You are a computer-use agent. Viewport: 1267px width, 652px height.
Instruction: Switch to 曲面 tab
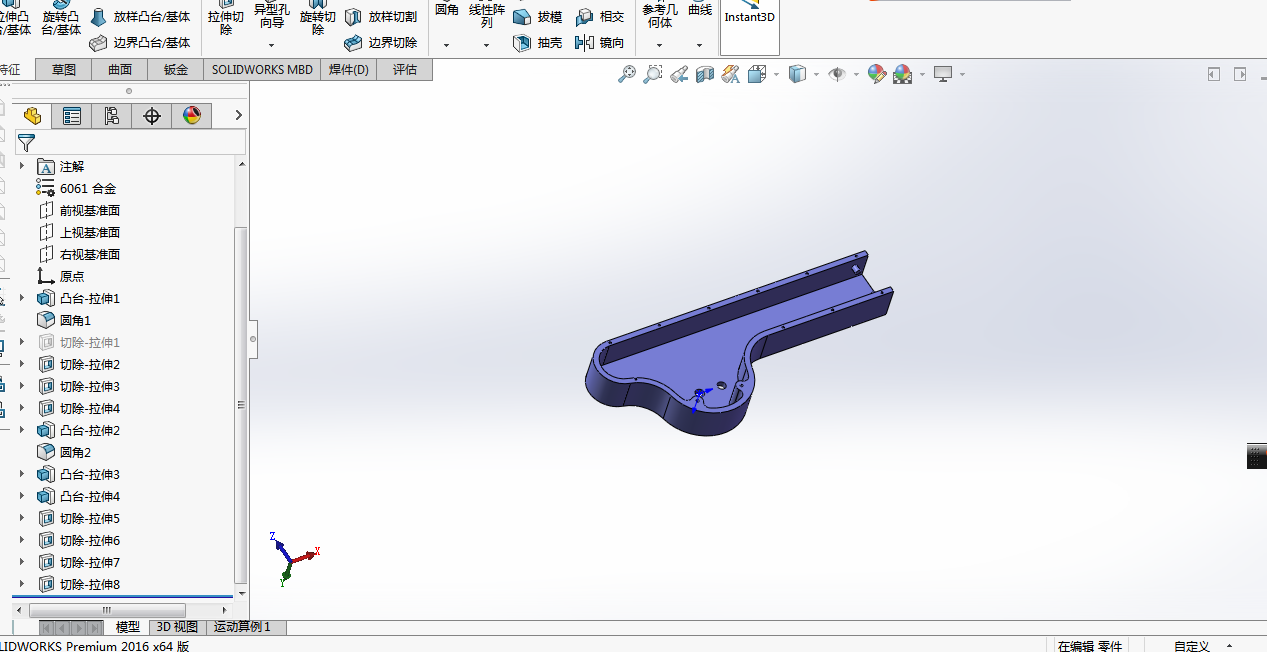120,69
